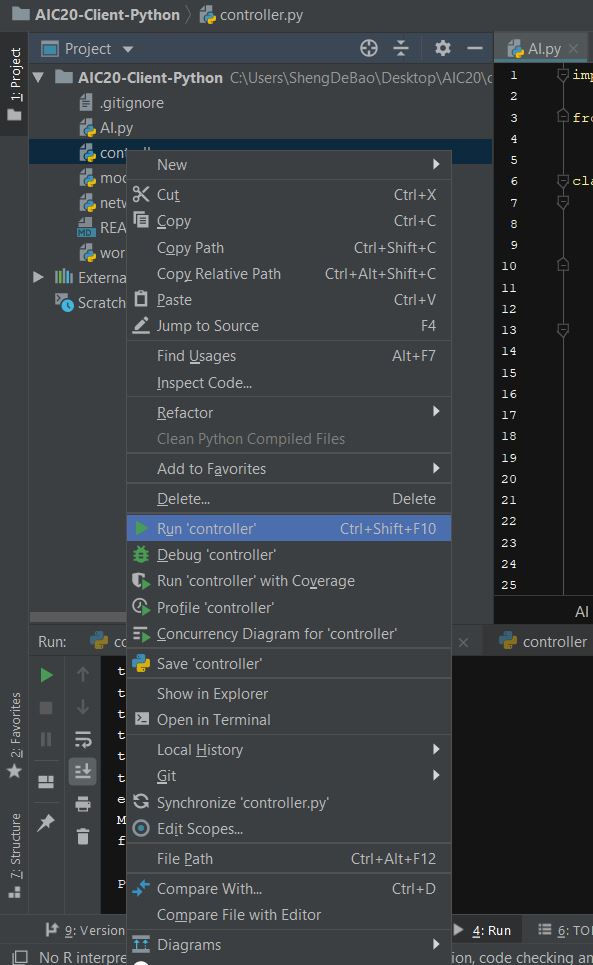Select Compare With...

click(x=289, y=889)
